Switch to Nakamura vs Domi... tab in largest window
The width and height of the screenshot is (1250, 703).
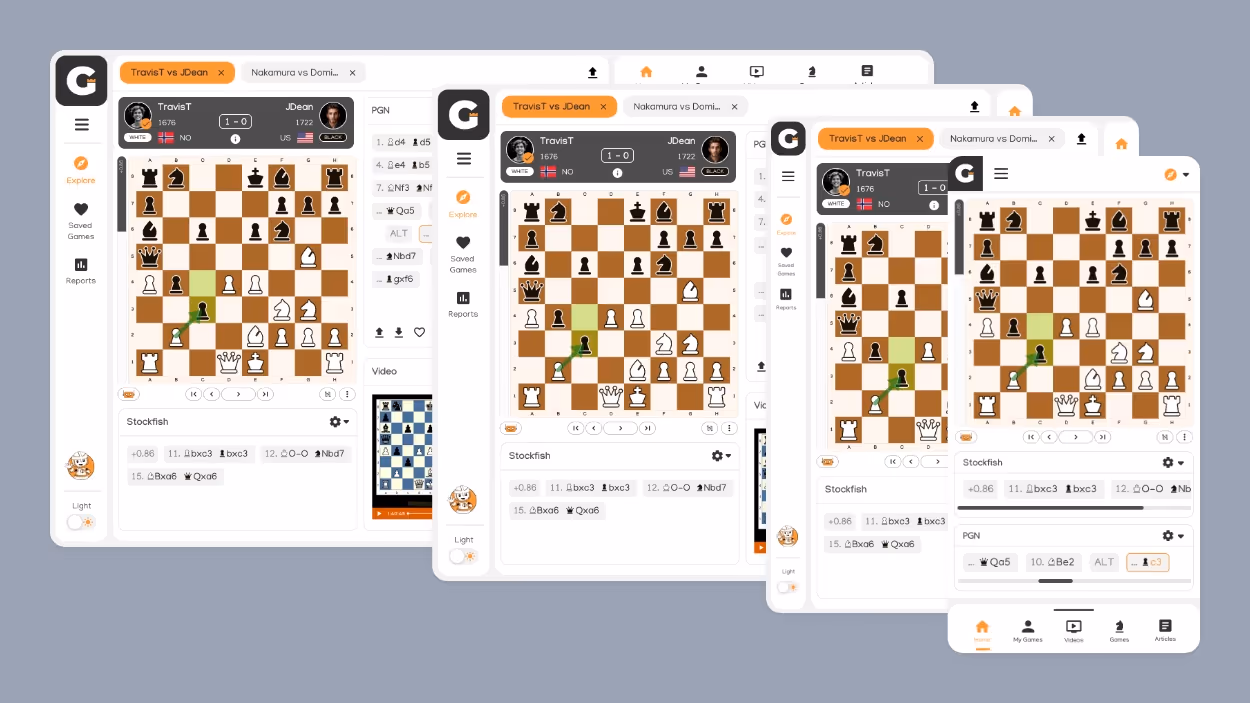click(303, 72)
